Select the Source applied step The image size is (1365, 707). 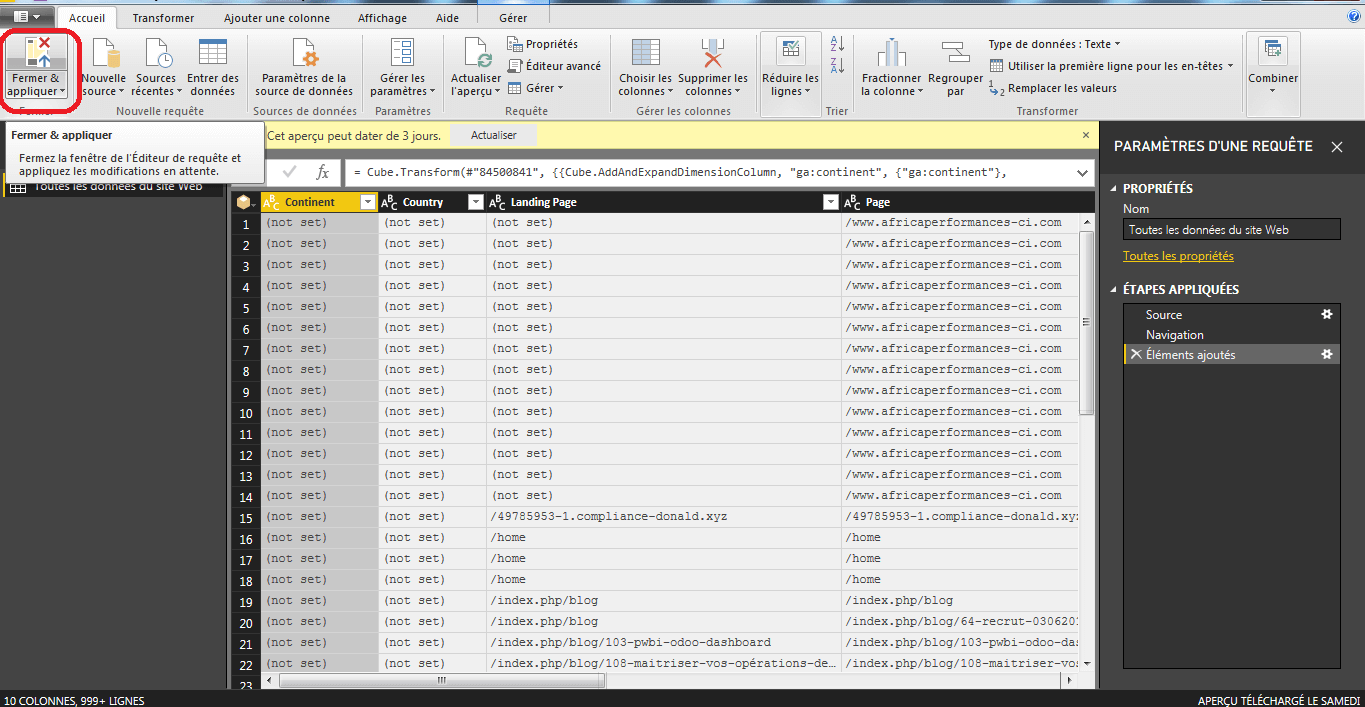1231,314
